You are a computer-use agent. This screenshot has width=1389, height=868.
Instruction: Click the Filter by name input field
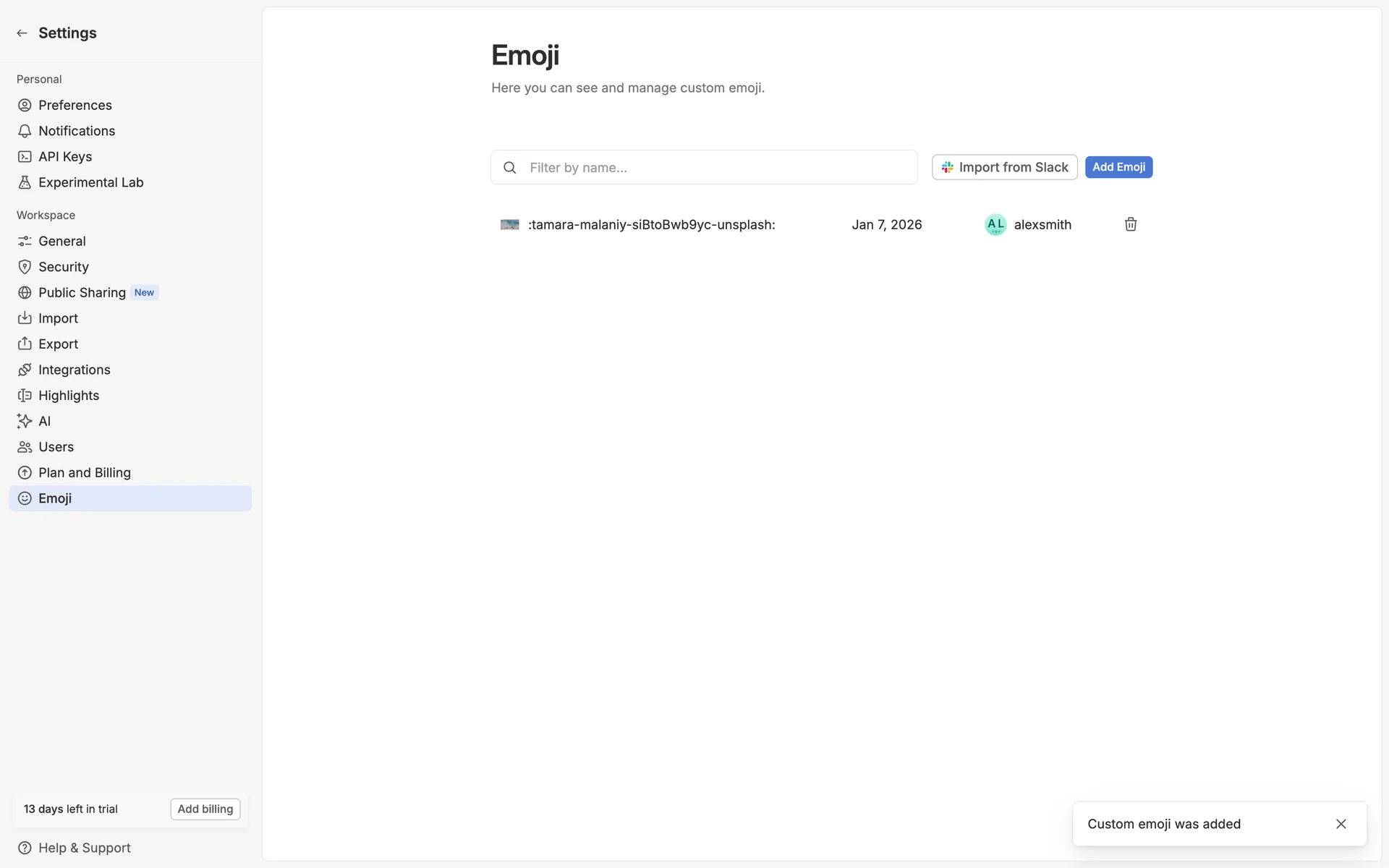click(x=716, y=168)
